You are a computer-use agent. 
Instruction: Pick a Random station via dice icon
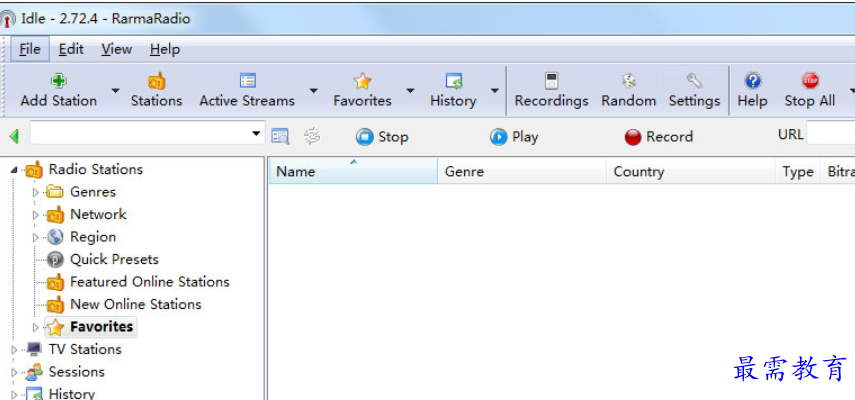pyautogui.click(x=629, y=81)
